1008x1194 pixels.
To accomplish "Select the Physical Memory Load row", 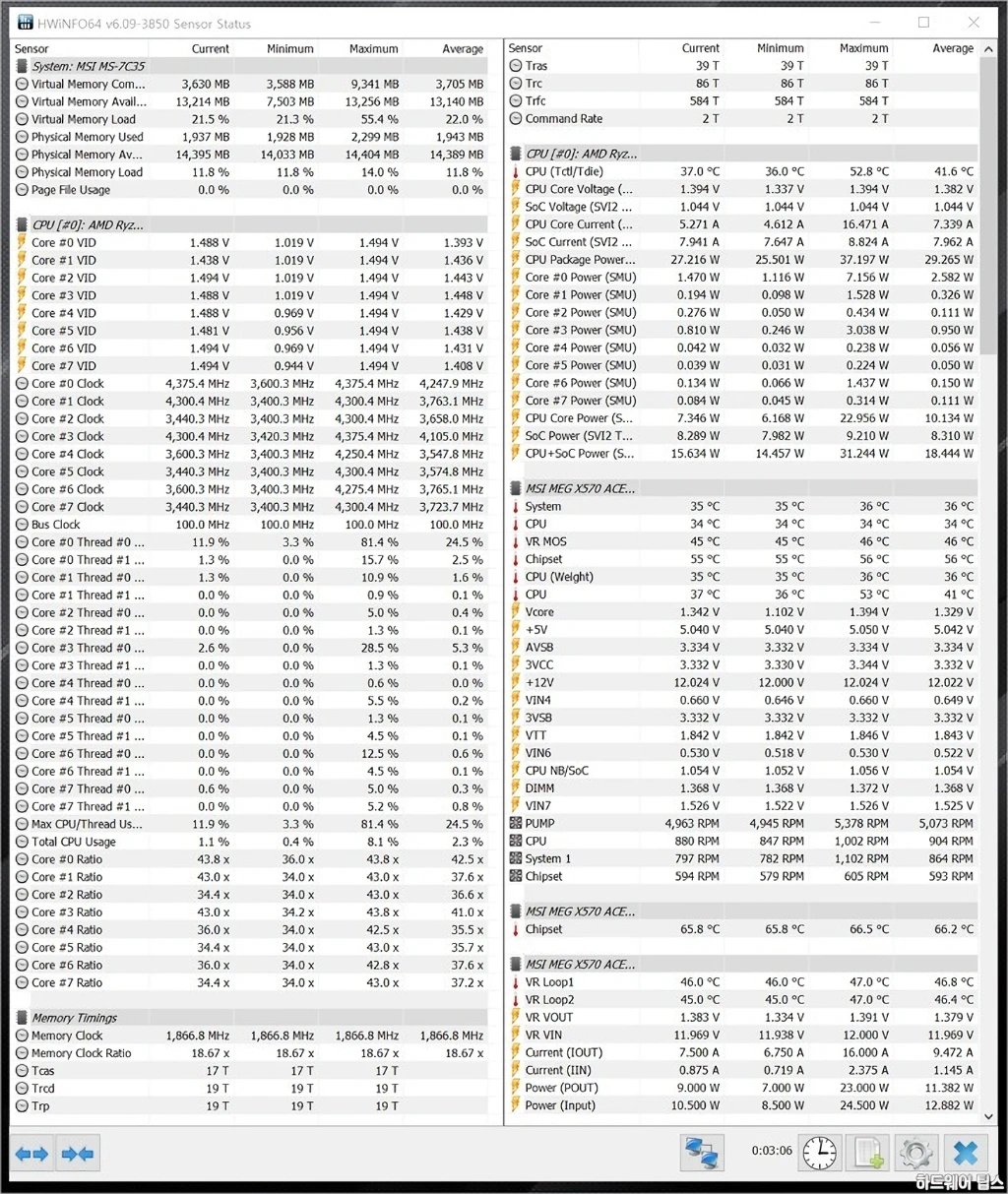I will point(251,172).
